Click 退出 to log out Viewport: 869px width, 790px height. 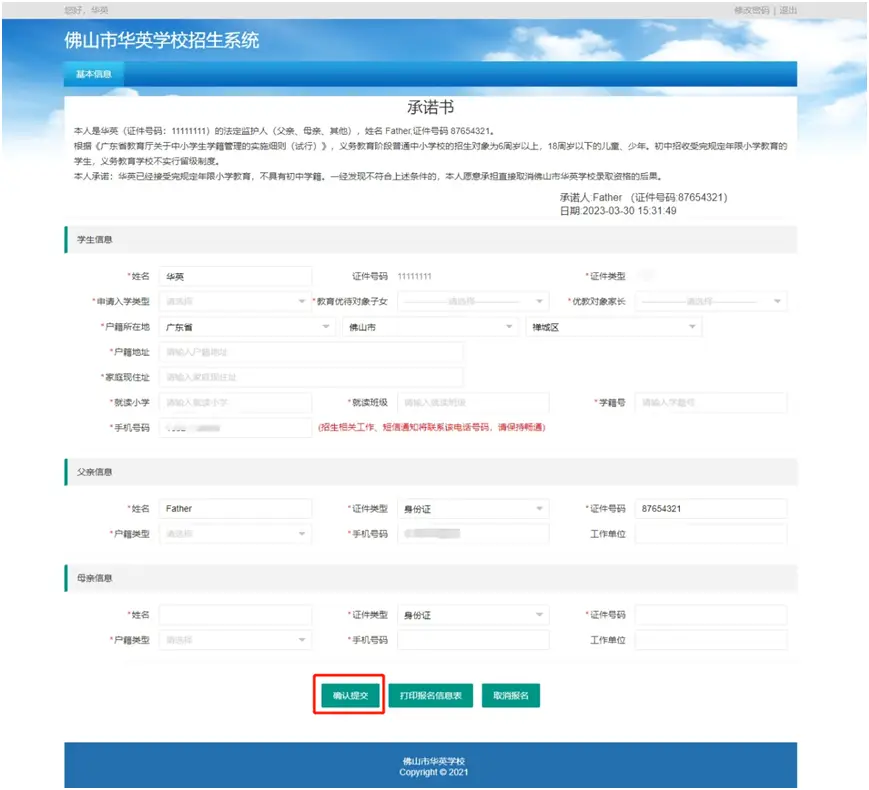(786, 10)
